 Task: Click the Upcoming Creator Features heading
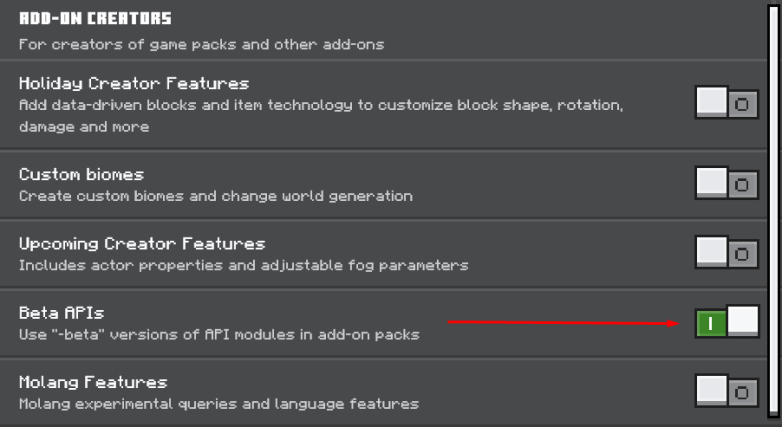coord(142,243)
